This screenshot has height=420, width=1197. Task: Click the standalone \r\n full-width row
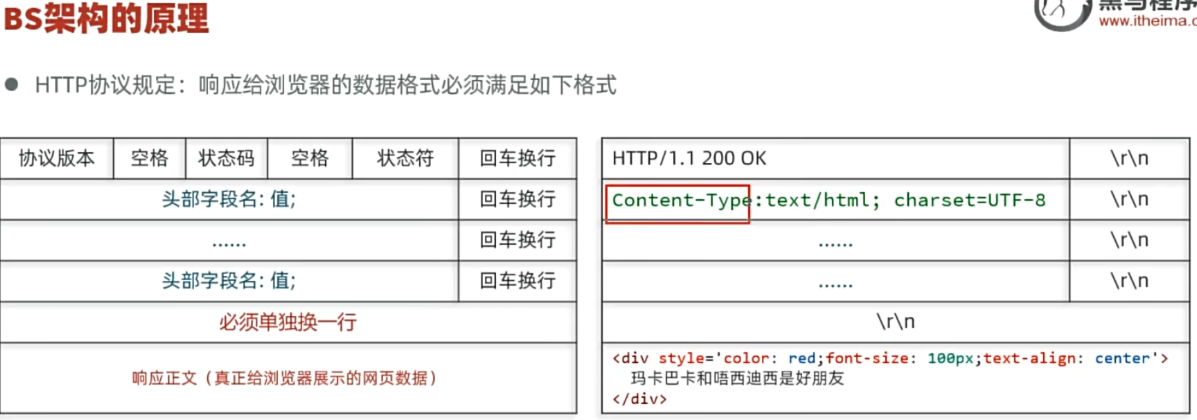pos(896,322)
